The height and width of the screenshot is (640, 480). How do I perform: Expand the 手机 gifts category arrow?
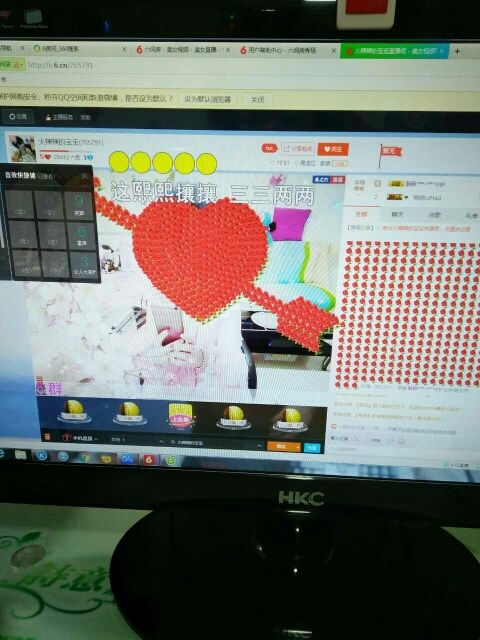pyautogui.click(x=97, y=439)
